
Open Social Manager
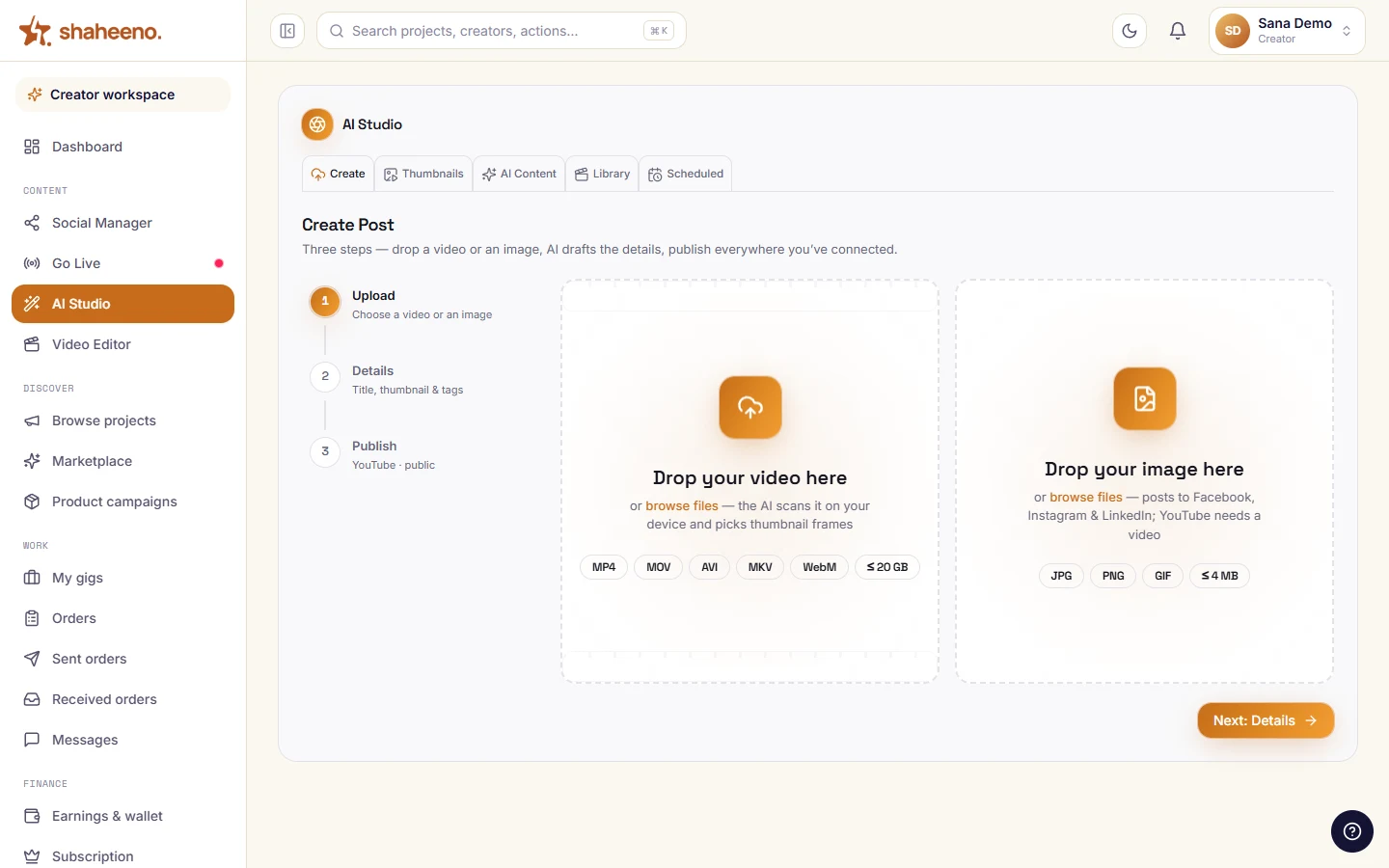click(123, 223)
